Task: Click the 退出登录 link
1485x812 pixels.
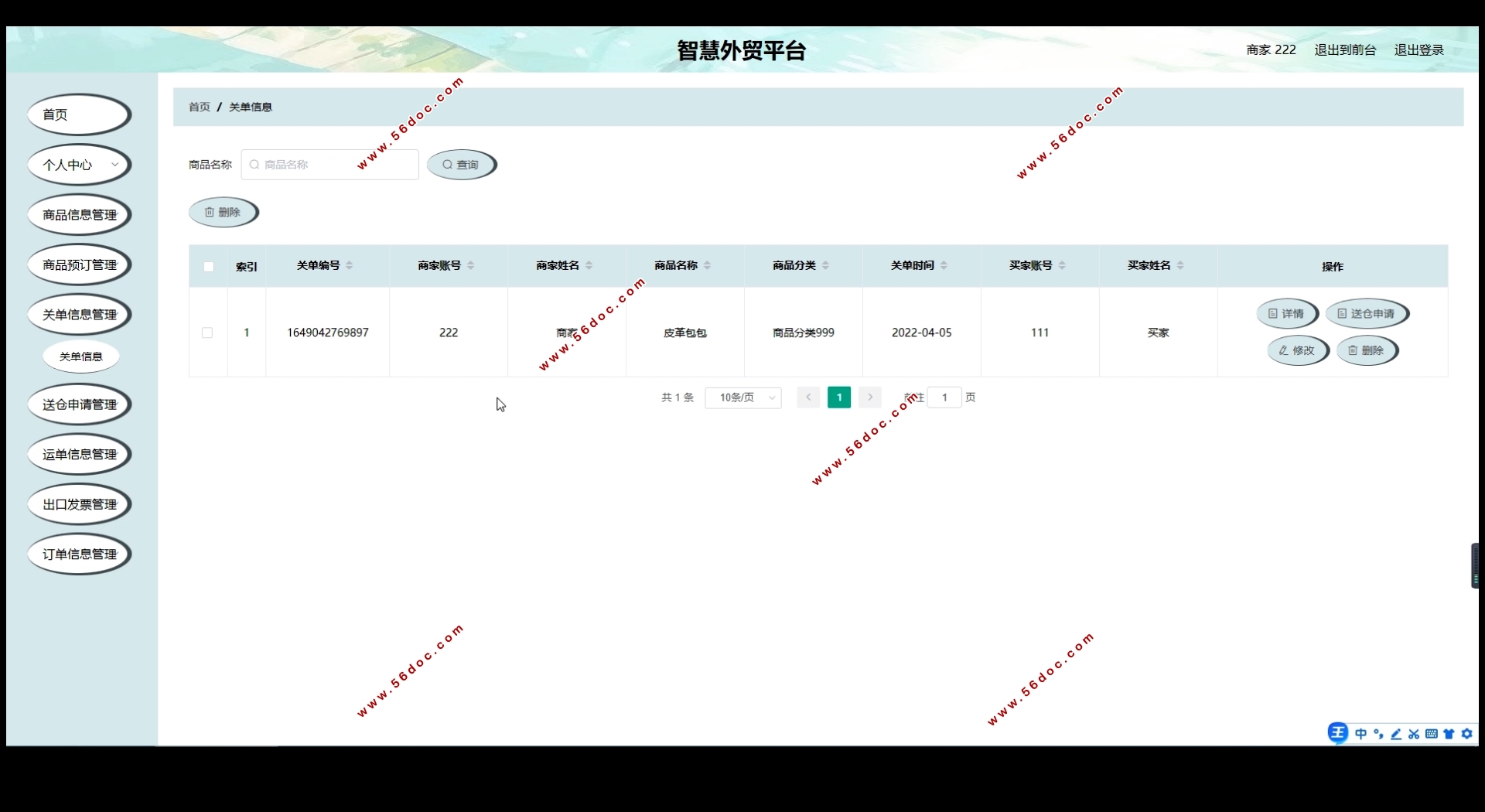Action: [x=1418, y=50]
